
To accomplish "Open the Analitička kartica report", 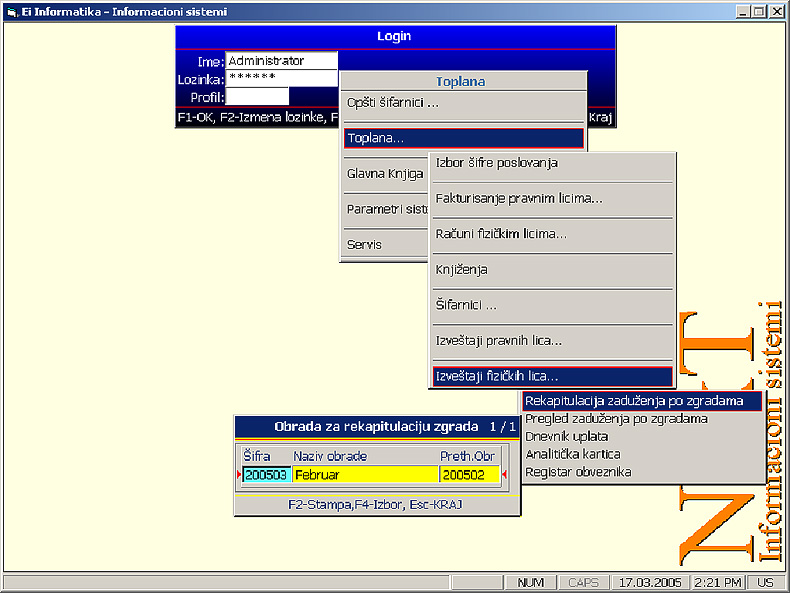I will pos(572,454).
